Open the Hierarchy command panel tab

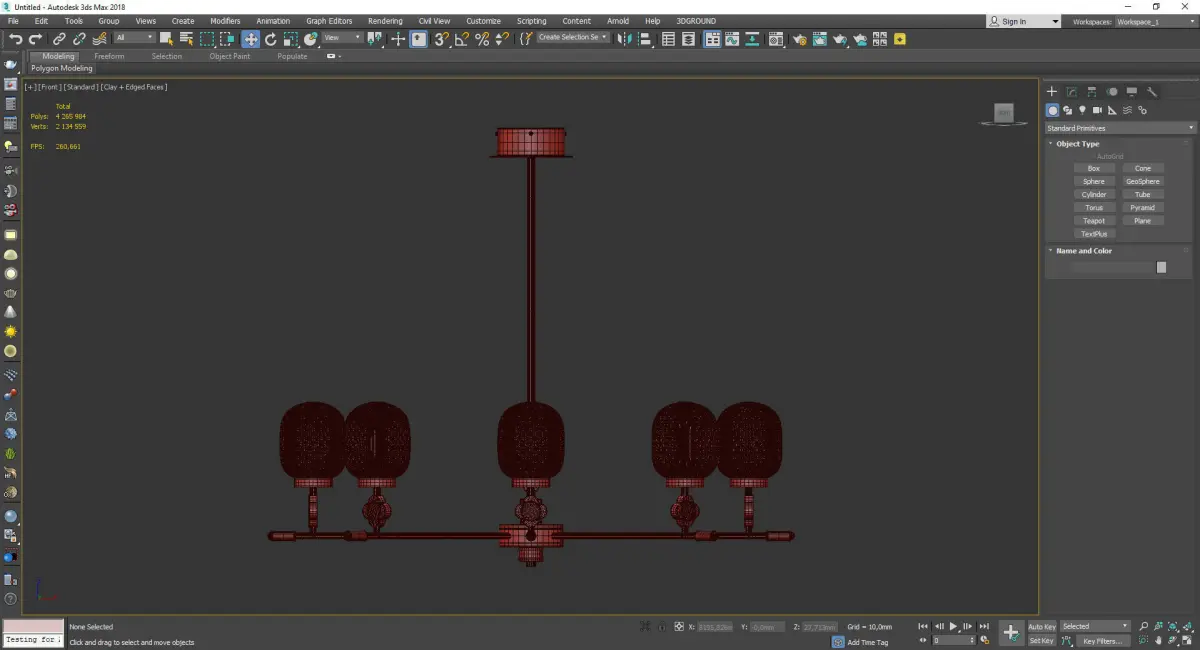click(1091, 92)
